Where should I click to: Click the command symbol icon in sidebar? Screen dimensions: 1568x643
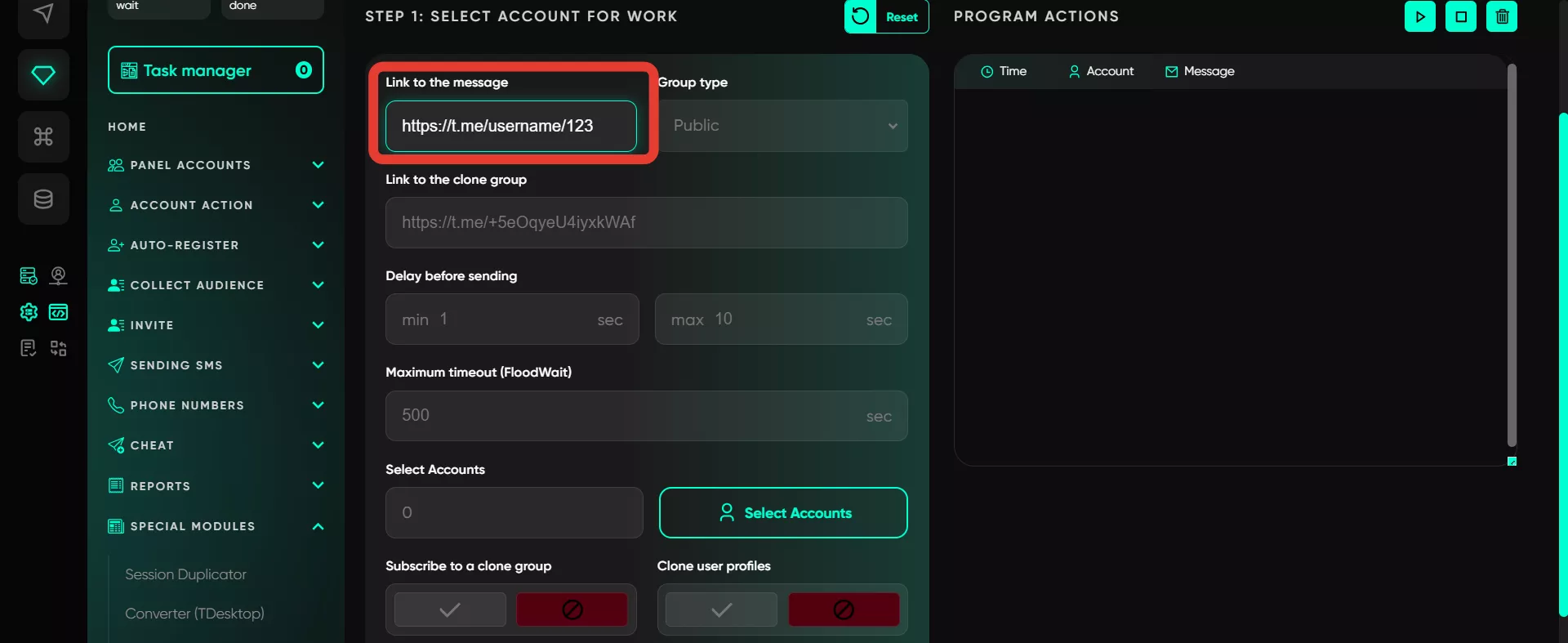tap(43, 136)
